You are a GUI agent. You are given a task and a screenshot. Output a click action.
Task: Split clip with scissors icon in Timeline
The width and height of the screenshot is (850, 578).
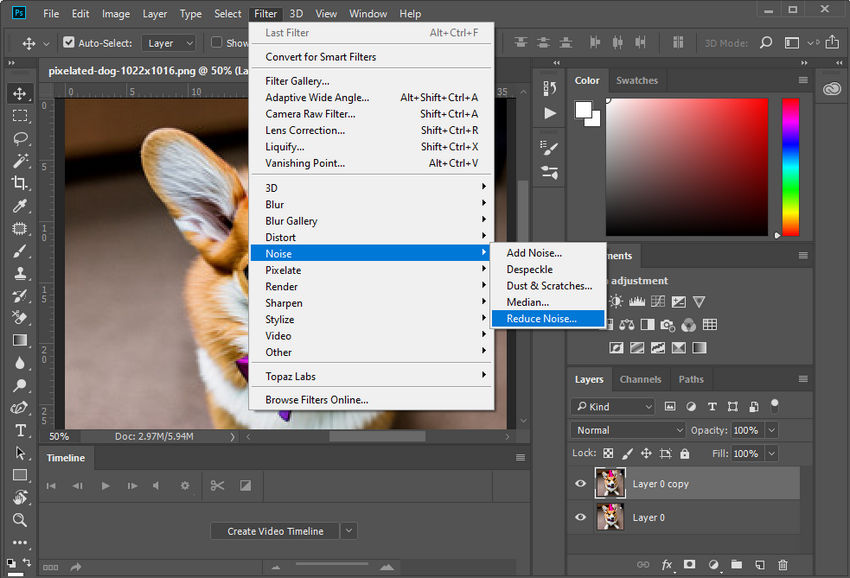coord(217,485)
